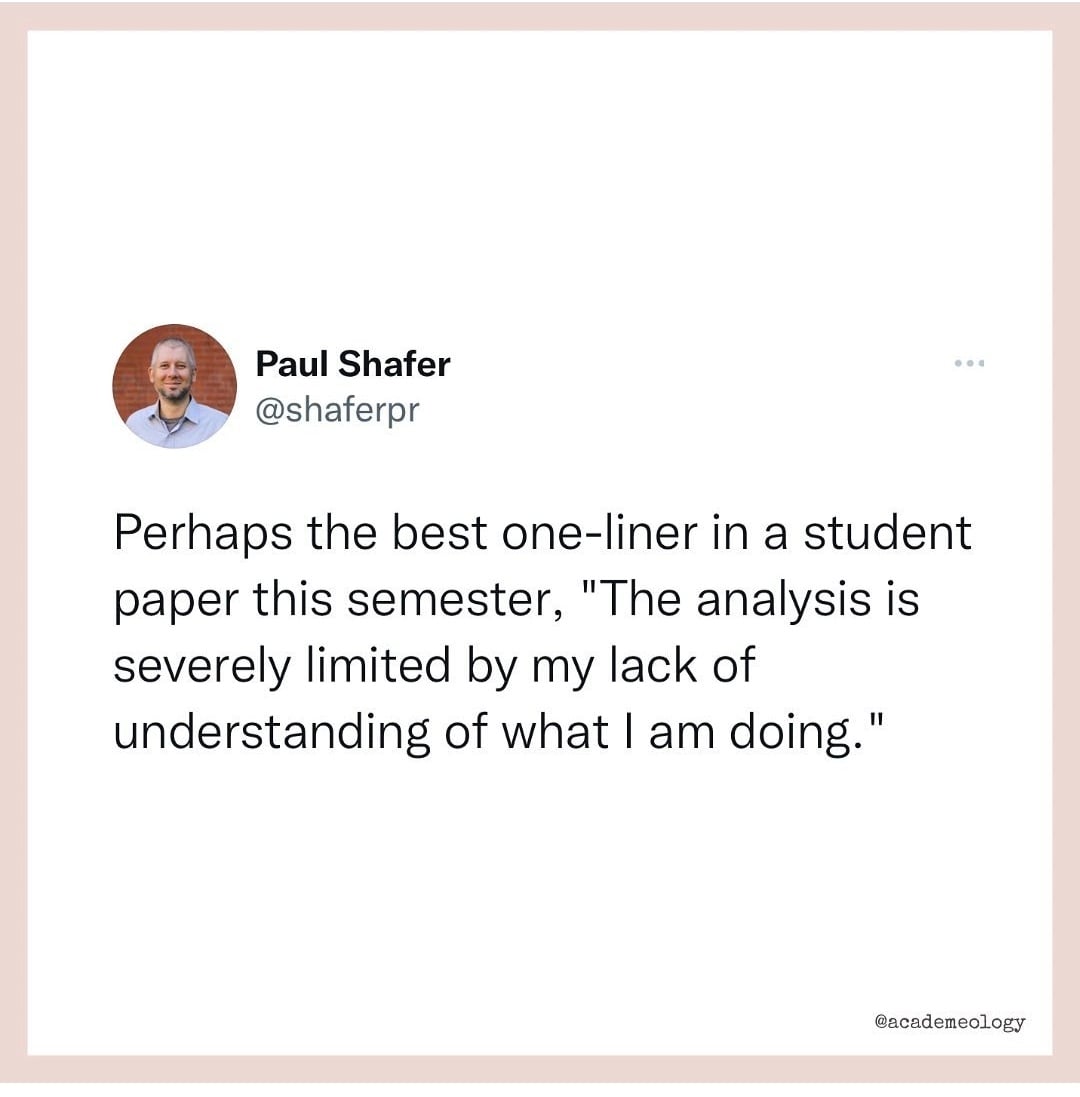Click the word "analysis" in the quote

click(770, 601)
